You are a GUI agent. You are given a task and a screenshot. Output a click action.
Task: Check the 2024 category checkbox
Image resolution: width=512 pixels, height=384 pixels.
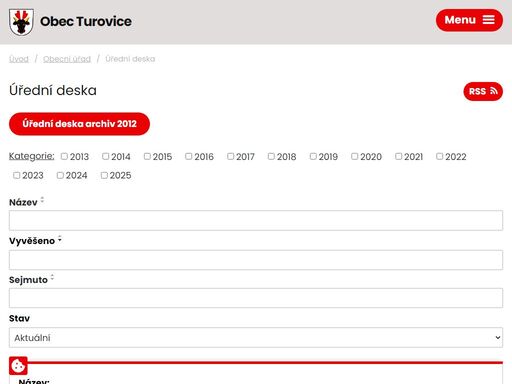[60, 175]
